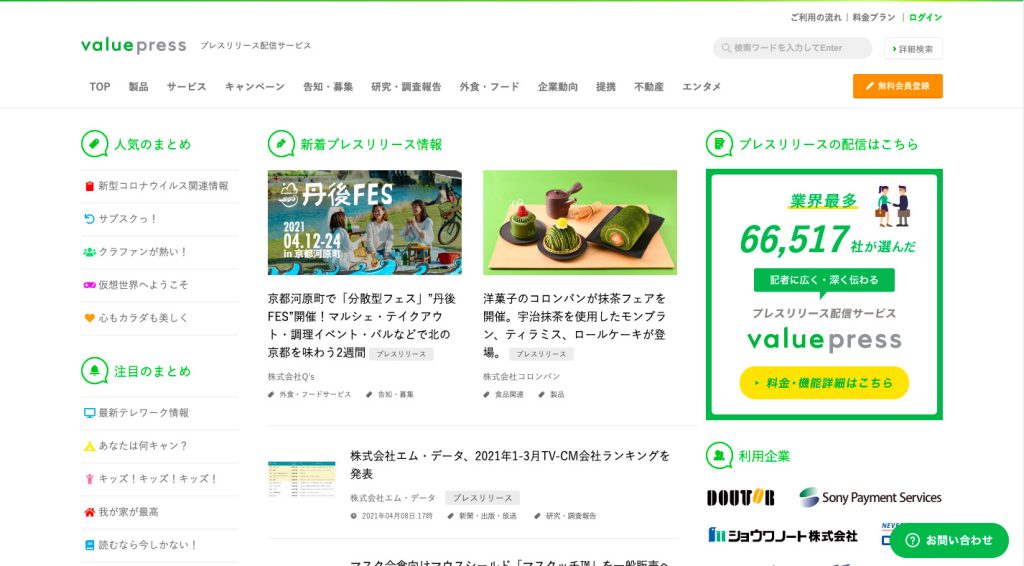Image resolution: width=1024 pixels, height=566 pixels.
Task: Open the 丹後FES article thumbnail
Action: point(364,223)
